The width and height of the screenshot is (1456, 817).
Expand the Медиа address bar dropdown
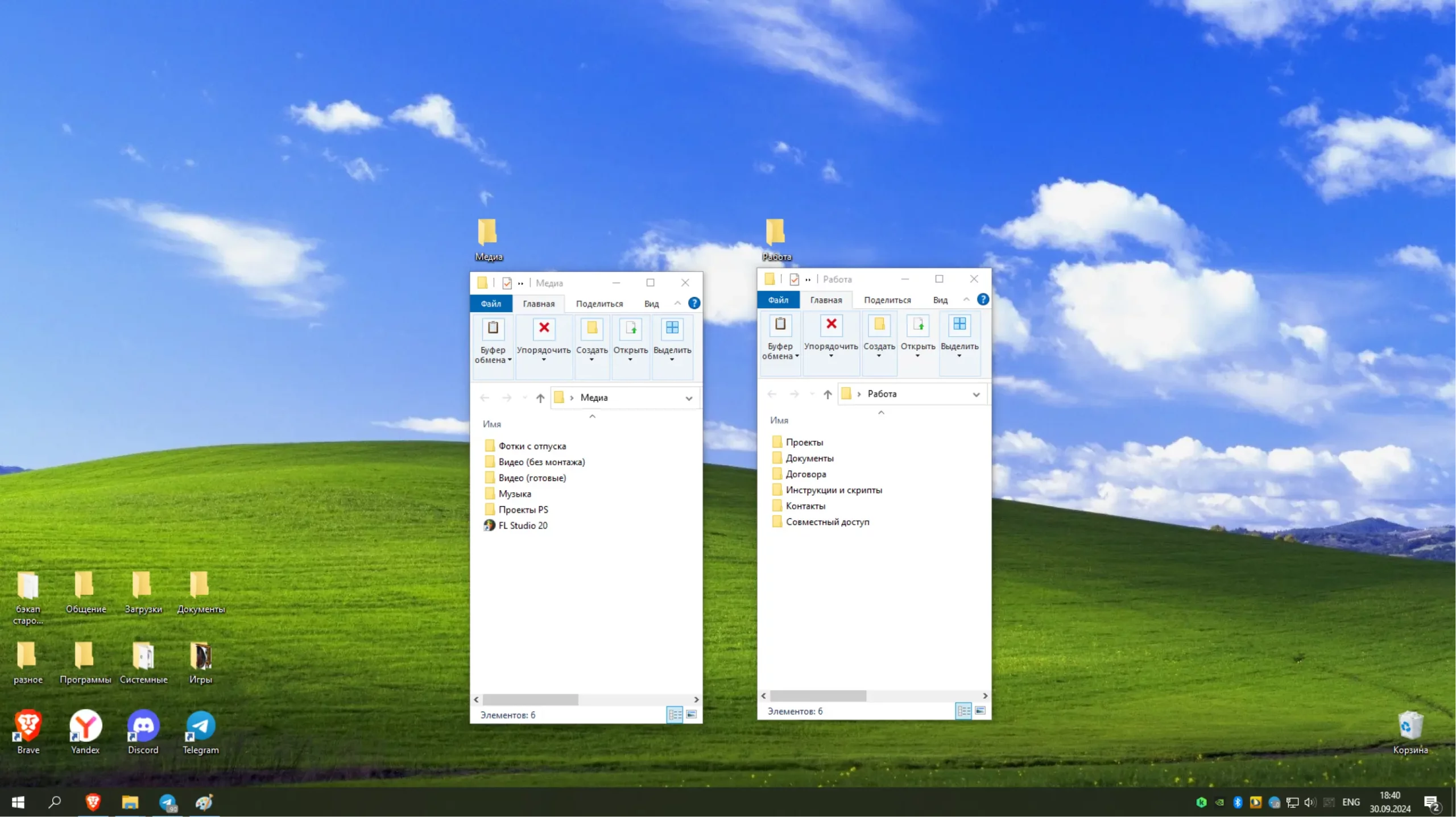point(689,398)
